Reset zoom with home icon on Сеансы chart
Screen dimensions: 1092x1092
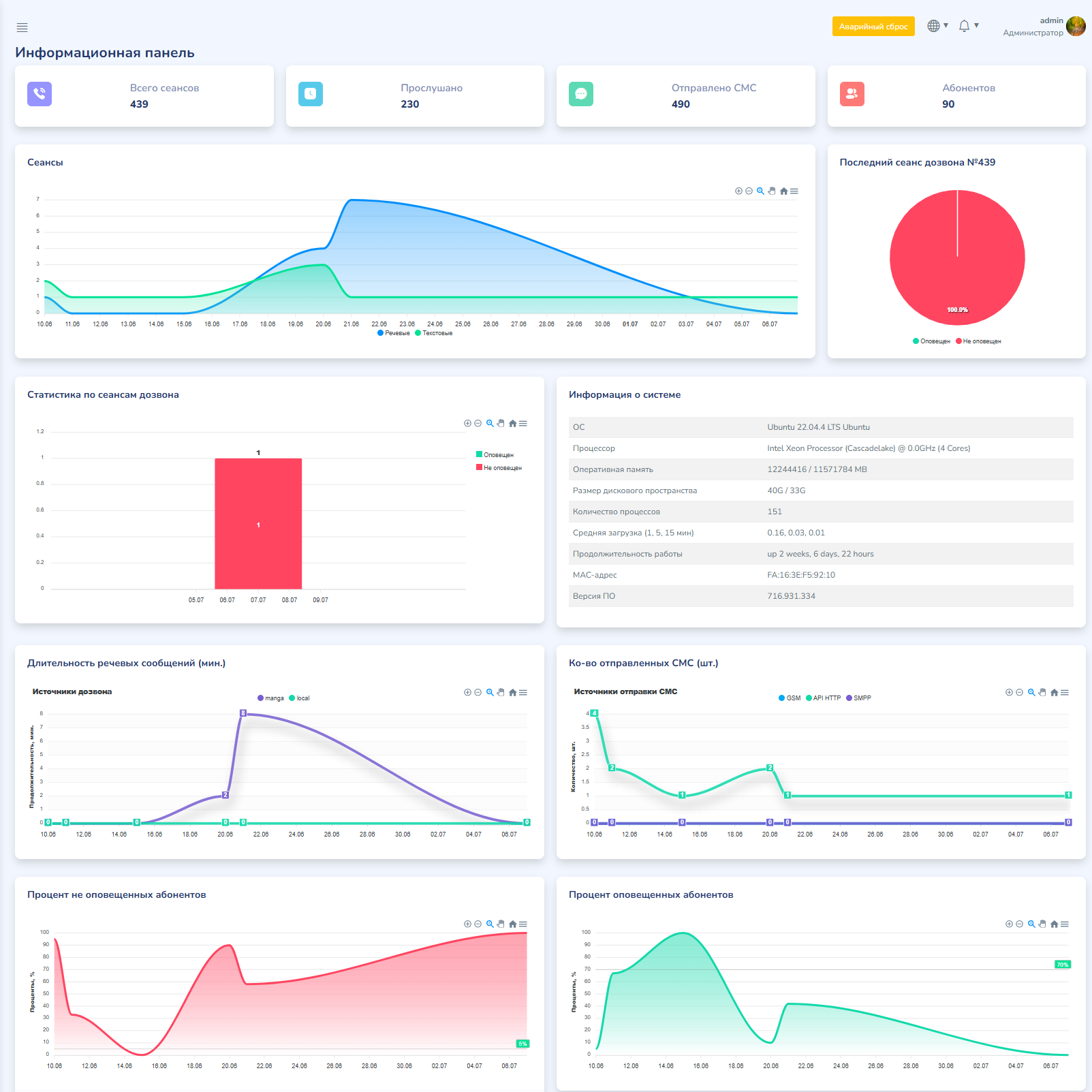coord(783,191)
